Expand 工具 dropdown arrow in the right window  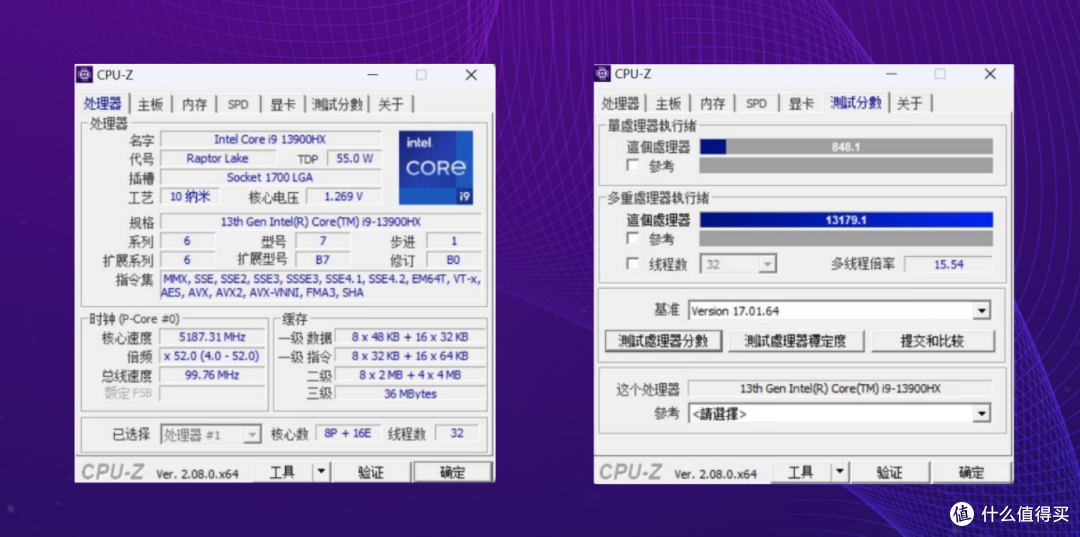(839, 472)
